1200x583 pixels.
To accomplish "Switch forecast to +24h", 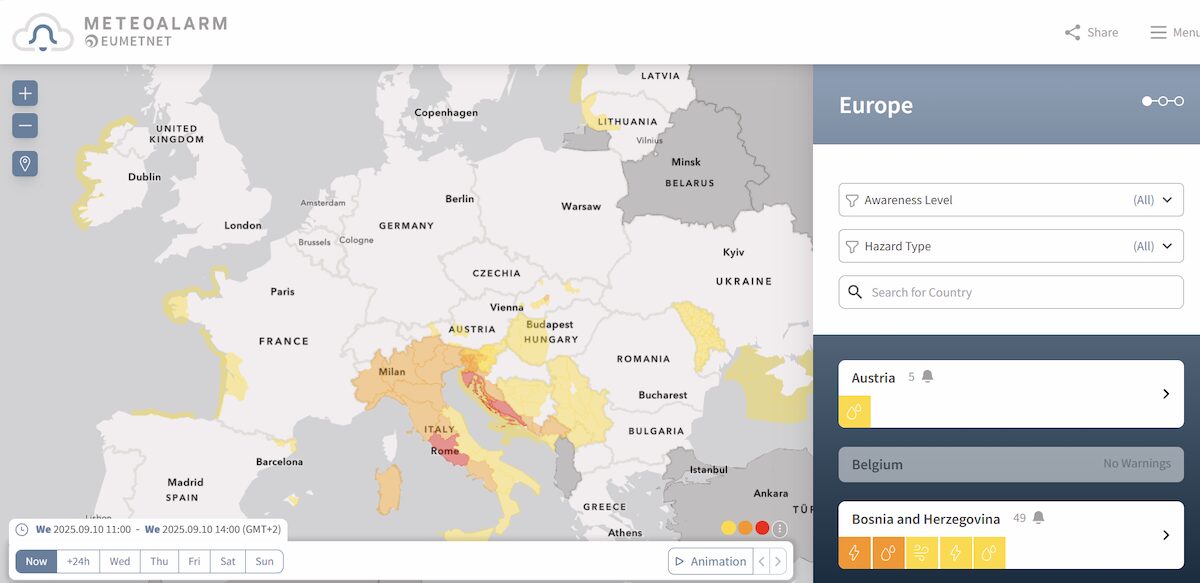I will click(x=78, y=561).
